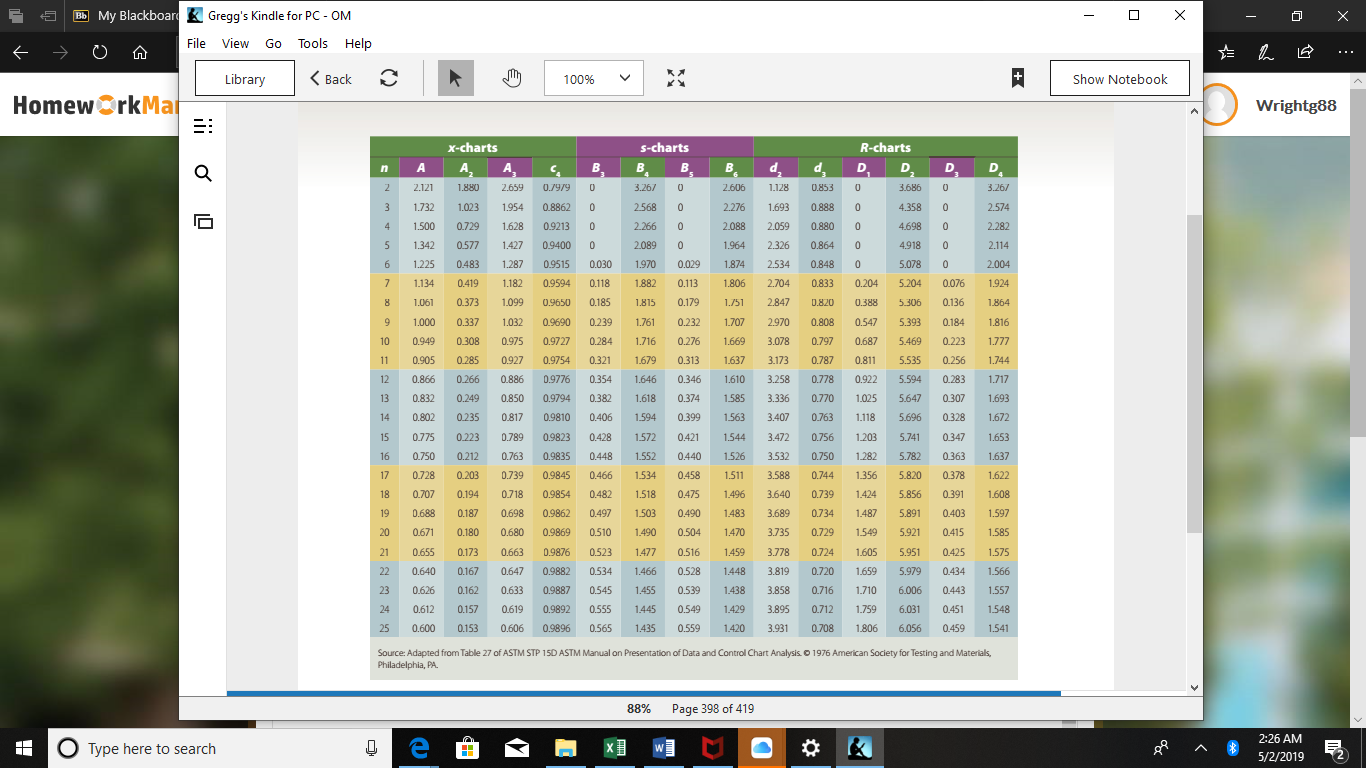Open the flashcards icon in Kindle sidebar
This screenshot has height=768, width=1366.
(203, 221)
